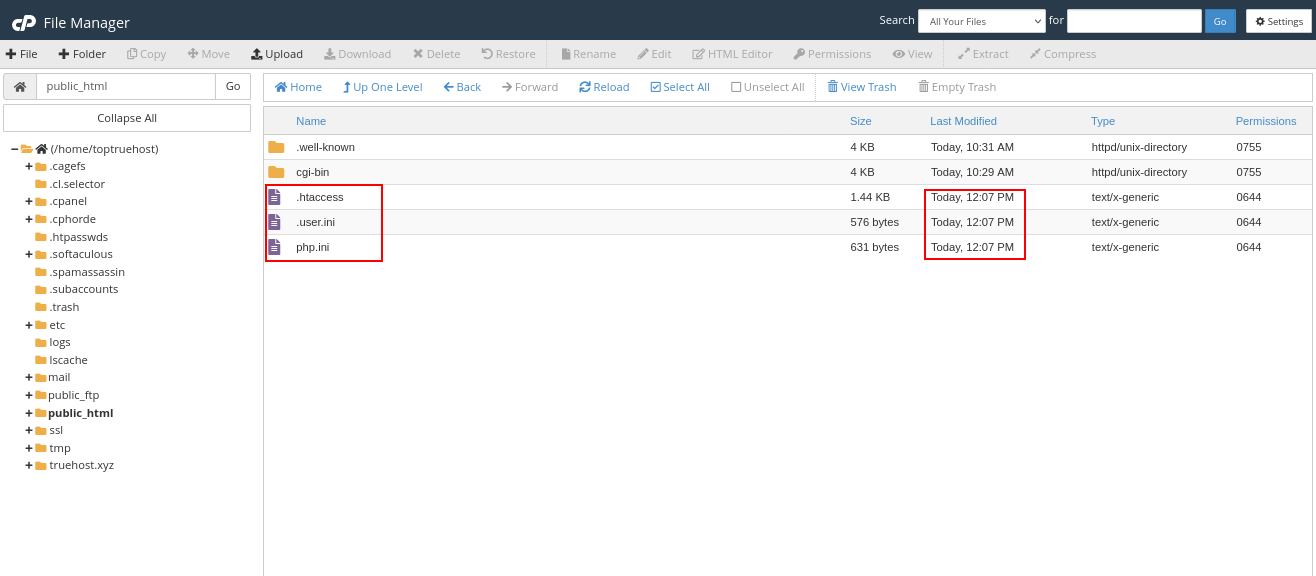Click the Permissions toolbar icon
This screenshot has width=1316, height=576.
pyautogui.click(x=832, y=54)
